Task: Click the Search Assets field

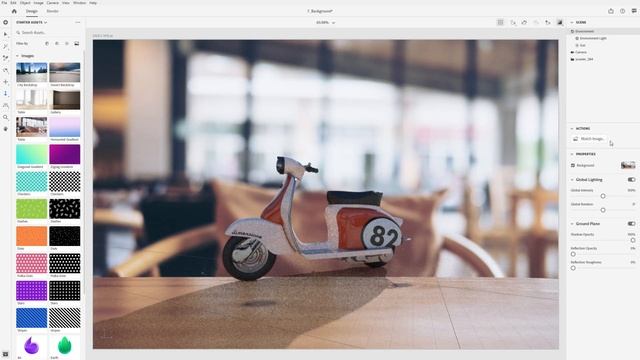Action: tap(48, 33)
